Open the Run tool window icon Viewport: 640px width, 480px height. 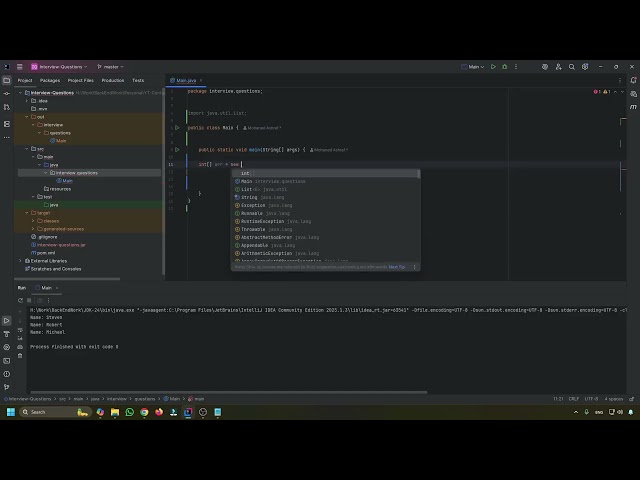(x=7, y=320)
